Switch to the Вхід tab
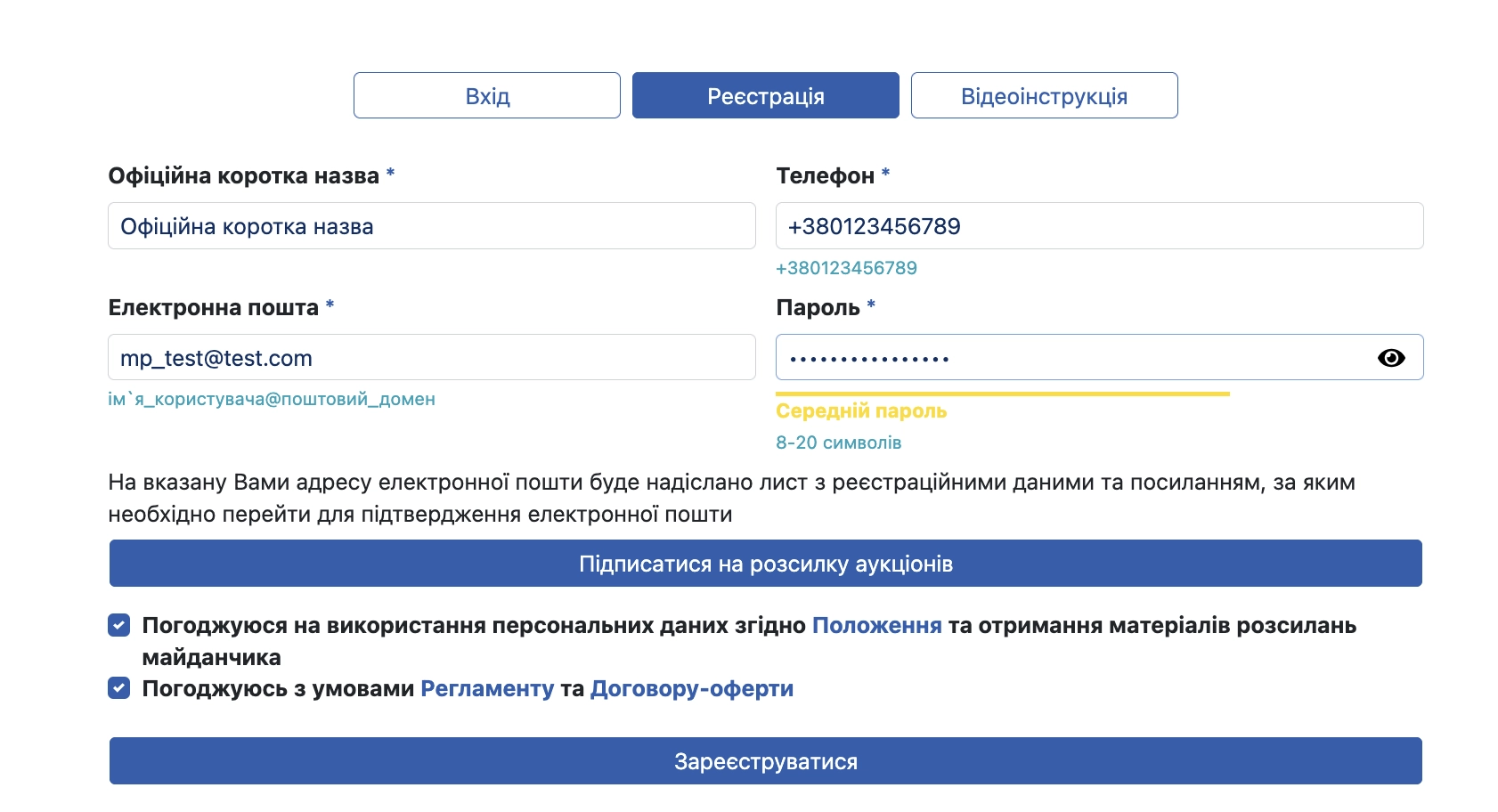Image resolution: width=1498 pixels, height=812 pixels. point(487,95)
